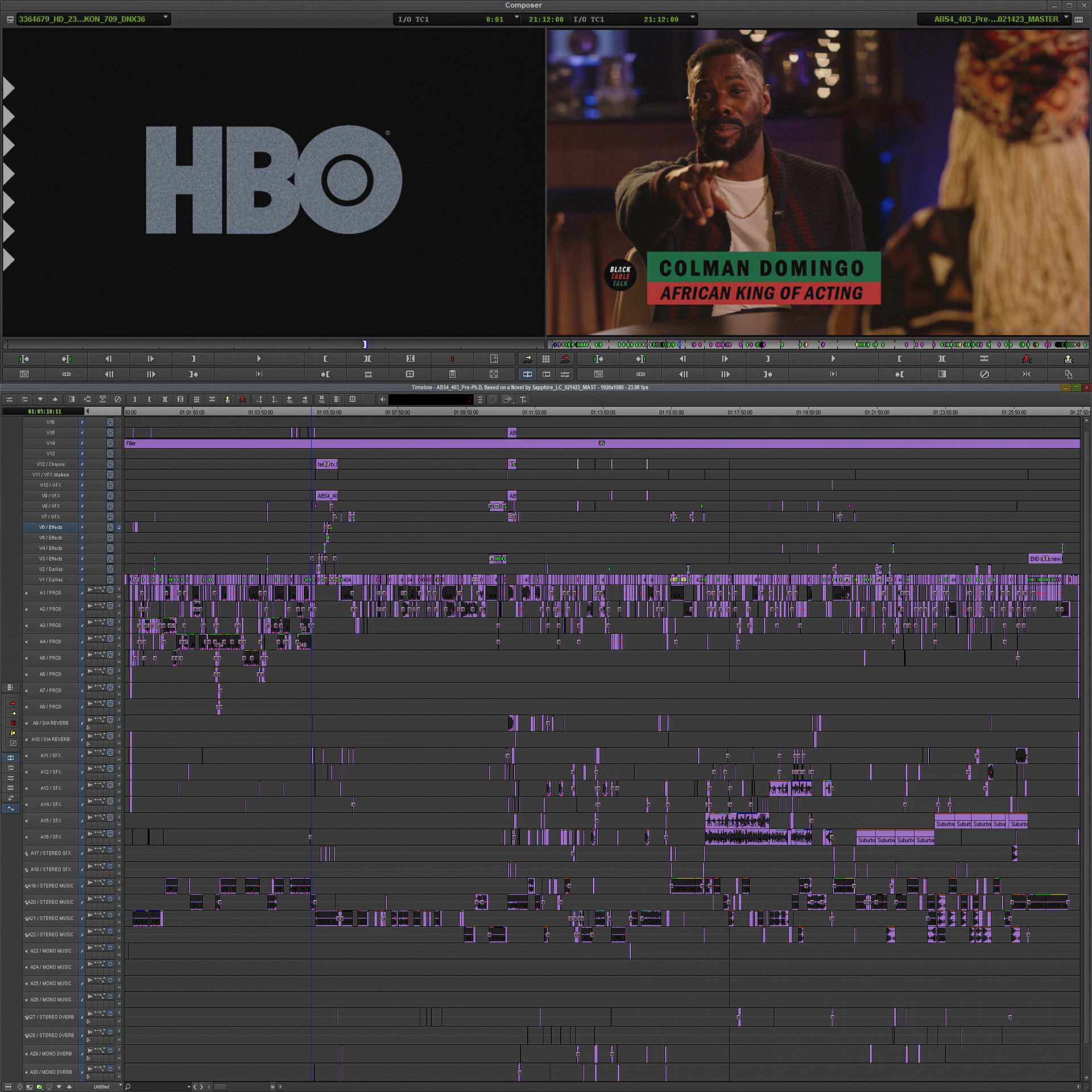Select yellow Extract/Splice-In segment arrow in the Smart Tool
1092x1092 pixels.
[13, 713]
